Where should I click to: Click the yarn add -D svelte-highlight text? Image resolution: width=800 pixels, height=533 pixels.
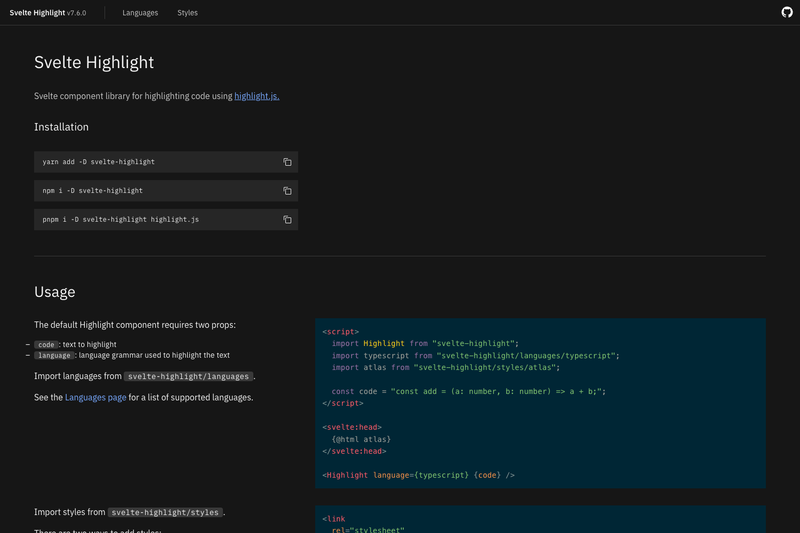98,162
